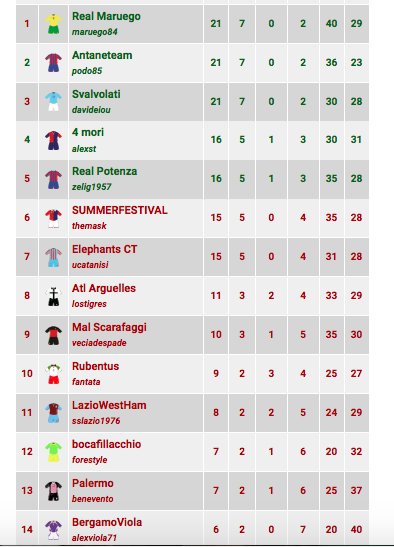This screenshot has height=547, width=394.
Task: Open user profile maruego84
Action: click(x=95, y=32)
